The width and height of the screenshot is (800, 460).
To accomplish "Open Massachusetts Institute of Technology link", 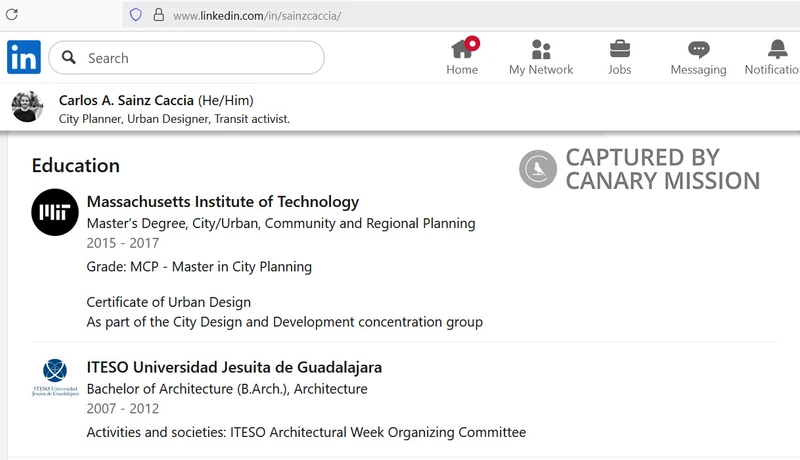I will click(223, 202).
